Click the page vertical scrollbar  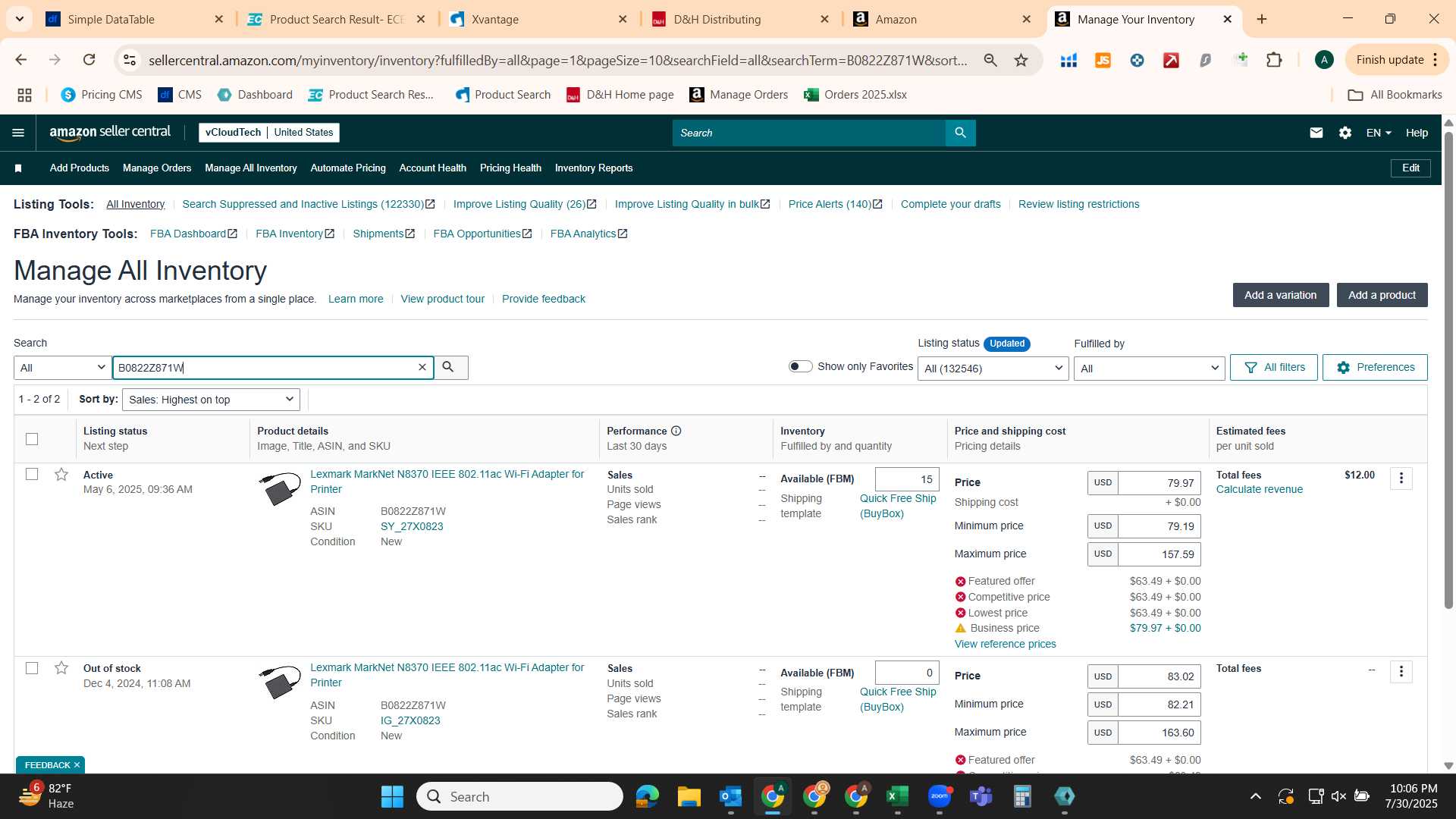click(x=1448, y=372)
